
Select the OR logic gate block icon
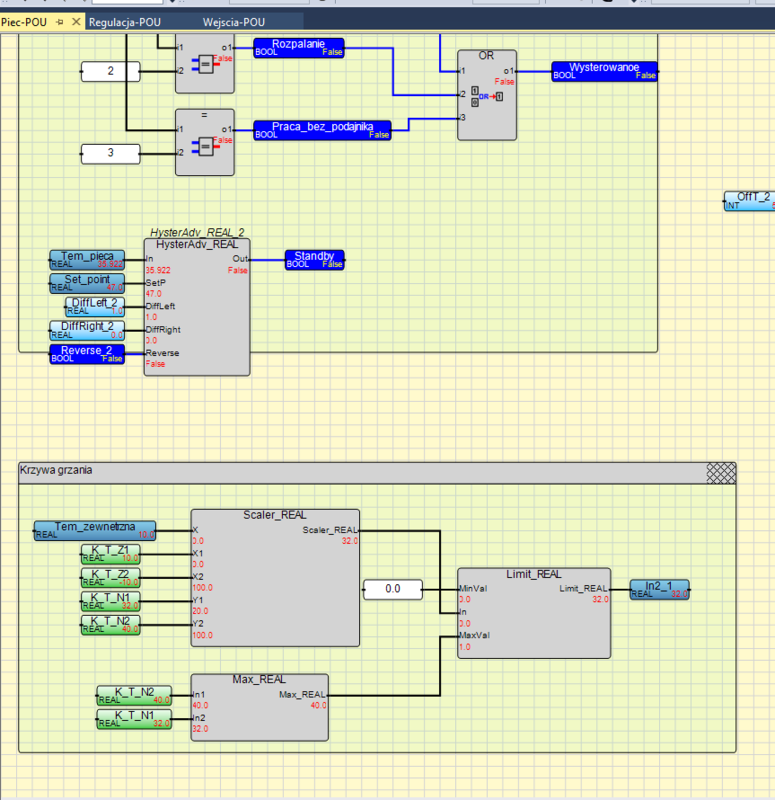click(486, 97)
